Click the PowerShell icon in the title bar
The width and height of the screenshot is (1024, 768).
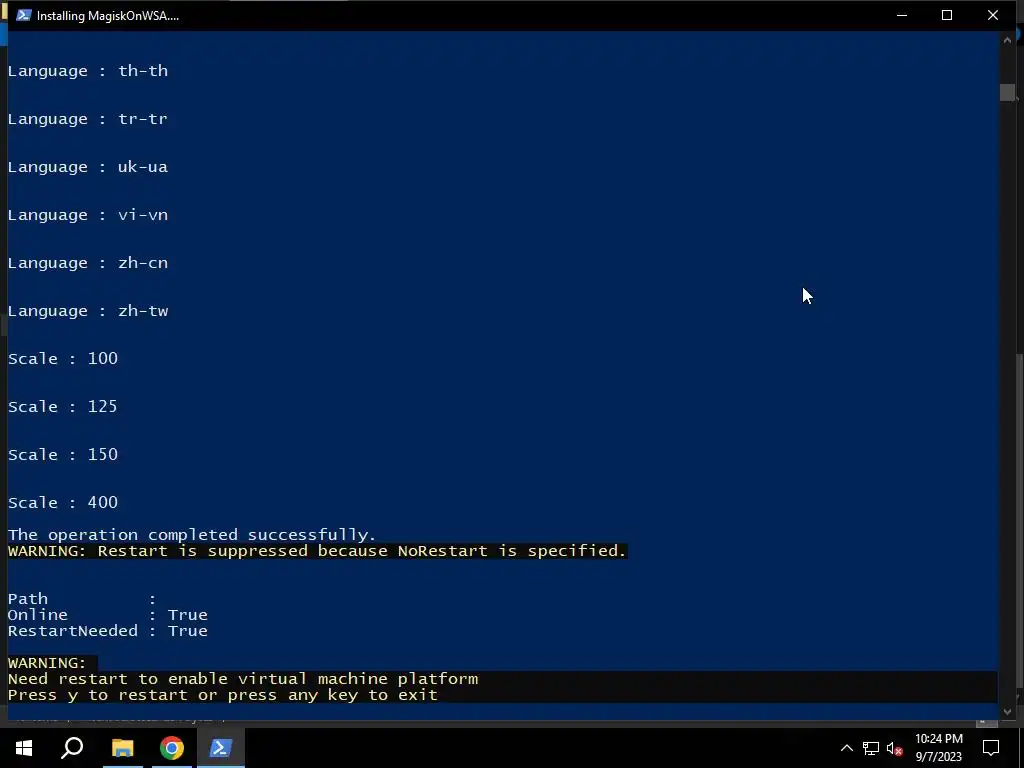click(x=24, y=15)
